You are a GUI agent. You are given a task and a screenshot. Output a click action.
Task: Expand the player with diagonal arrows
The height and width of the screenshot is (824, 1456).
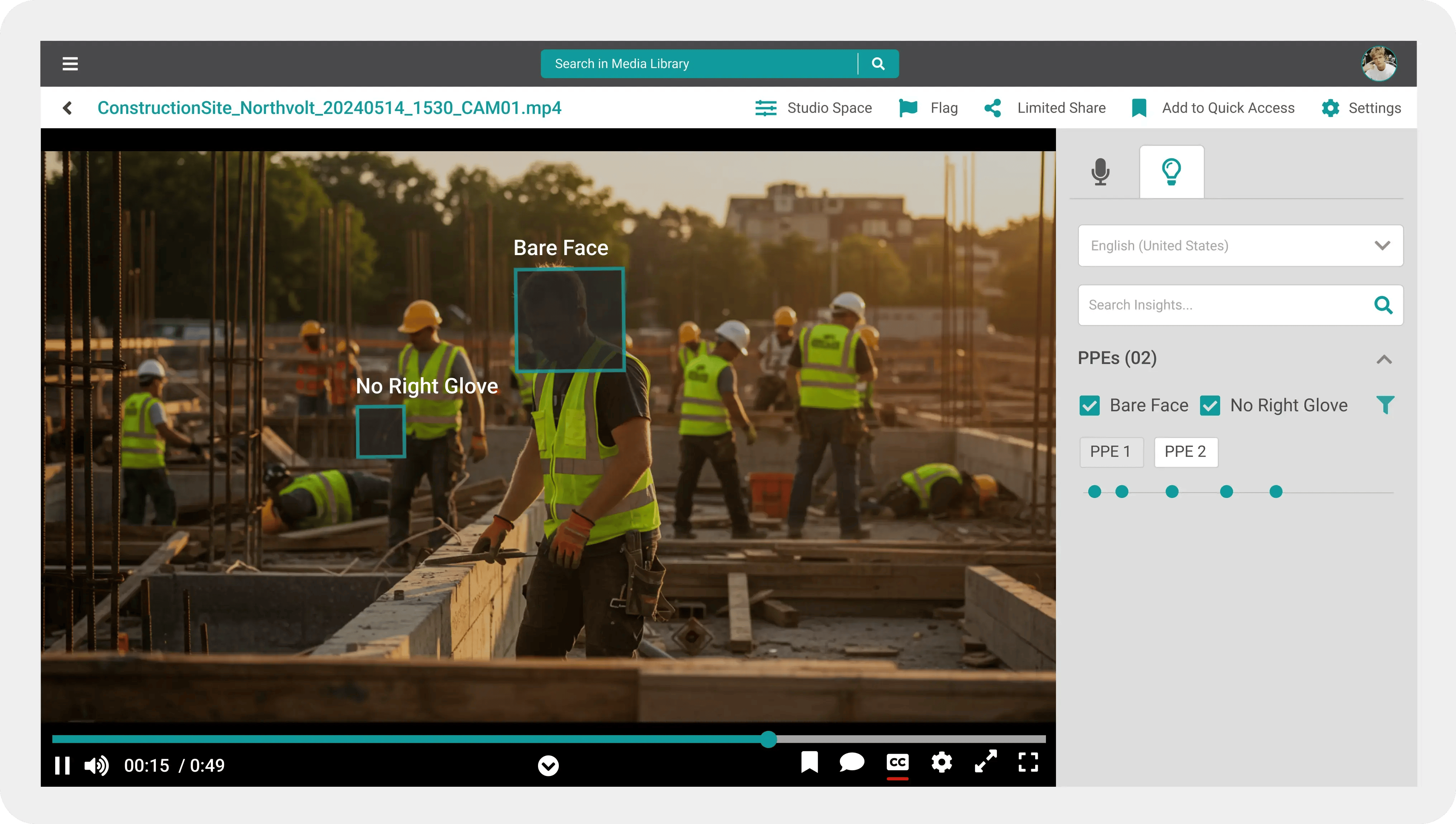(986, 762)
